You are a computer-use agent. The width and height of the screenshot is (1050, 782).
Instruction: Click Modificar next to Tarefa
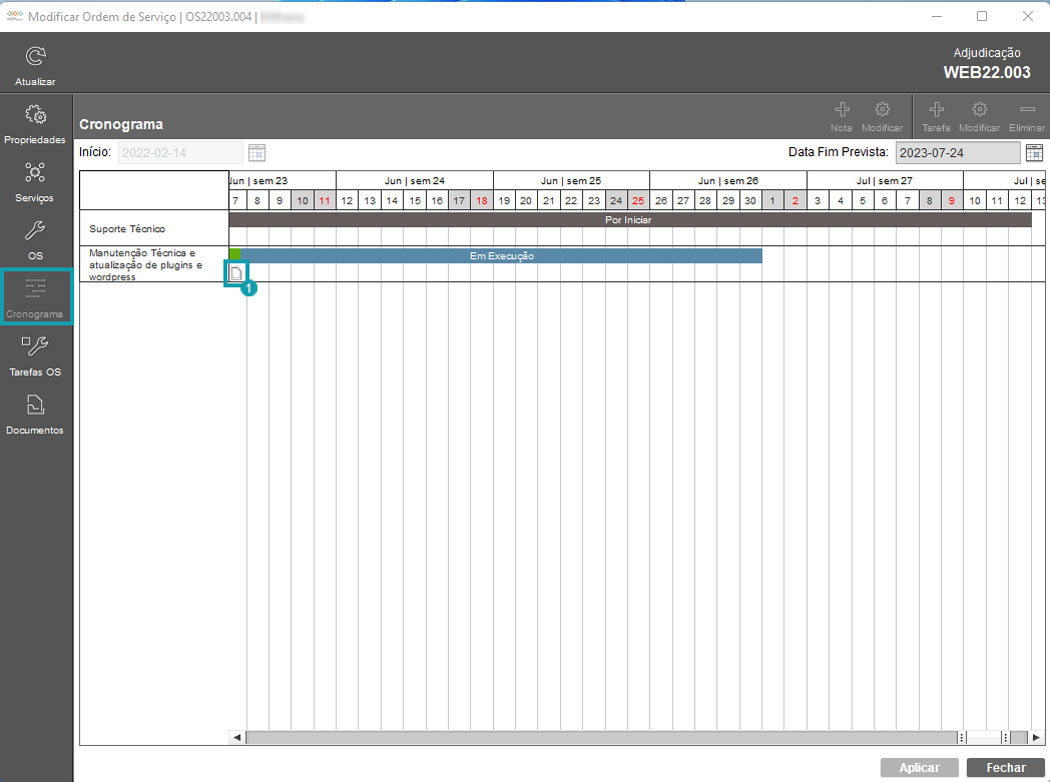coord(979,115)
